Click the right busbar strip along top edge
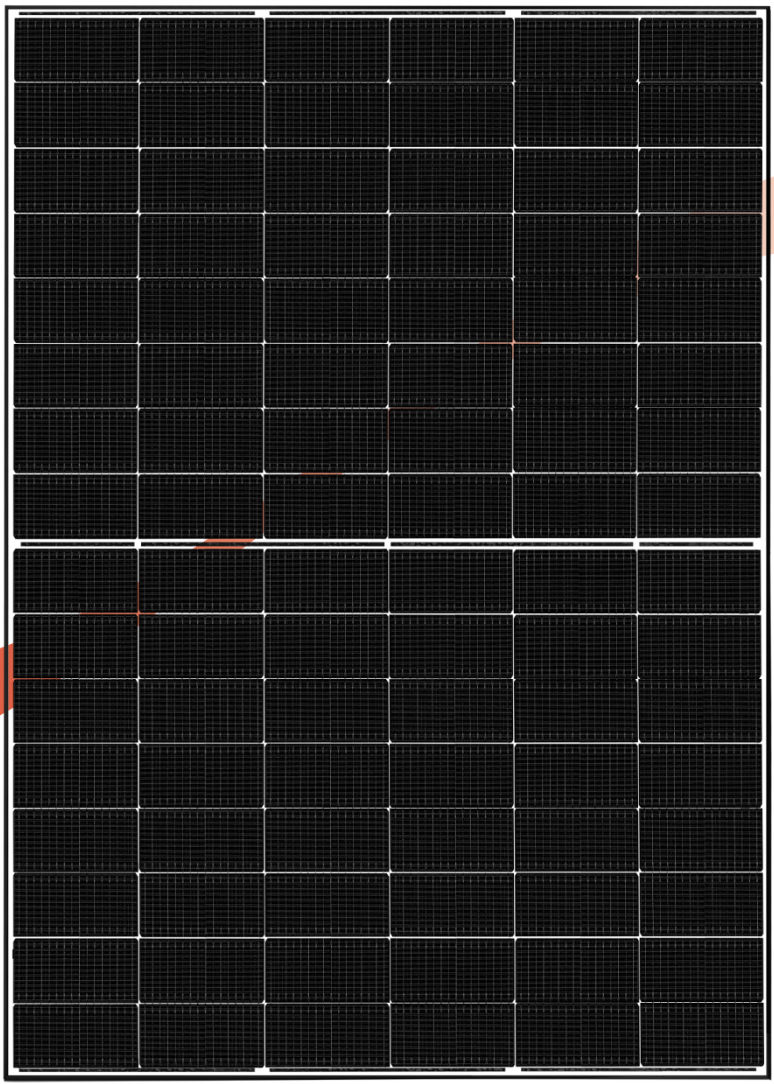 [639, 13]
